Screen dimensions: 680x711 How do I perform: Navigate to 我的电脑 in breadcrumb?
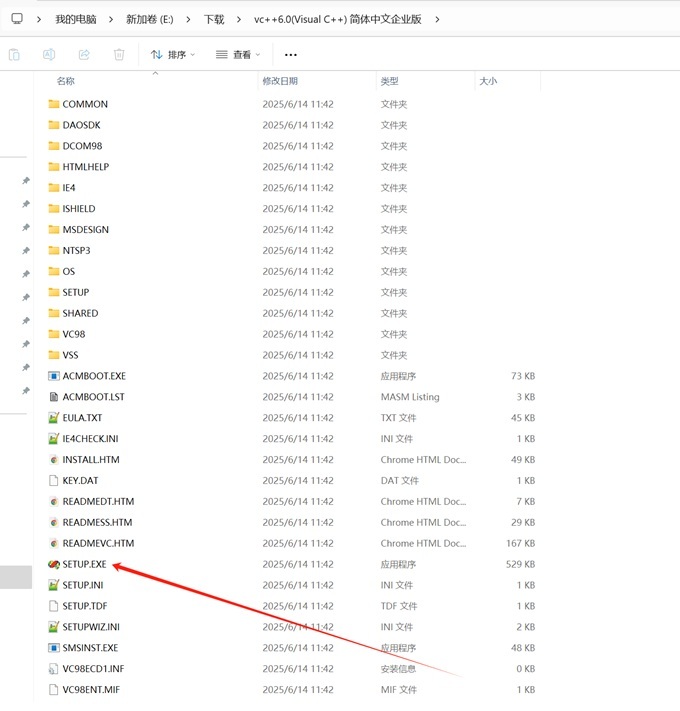[76, 19]
